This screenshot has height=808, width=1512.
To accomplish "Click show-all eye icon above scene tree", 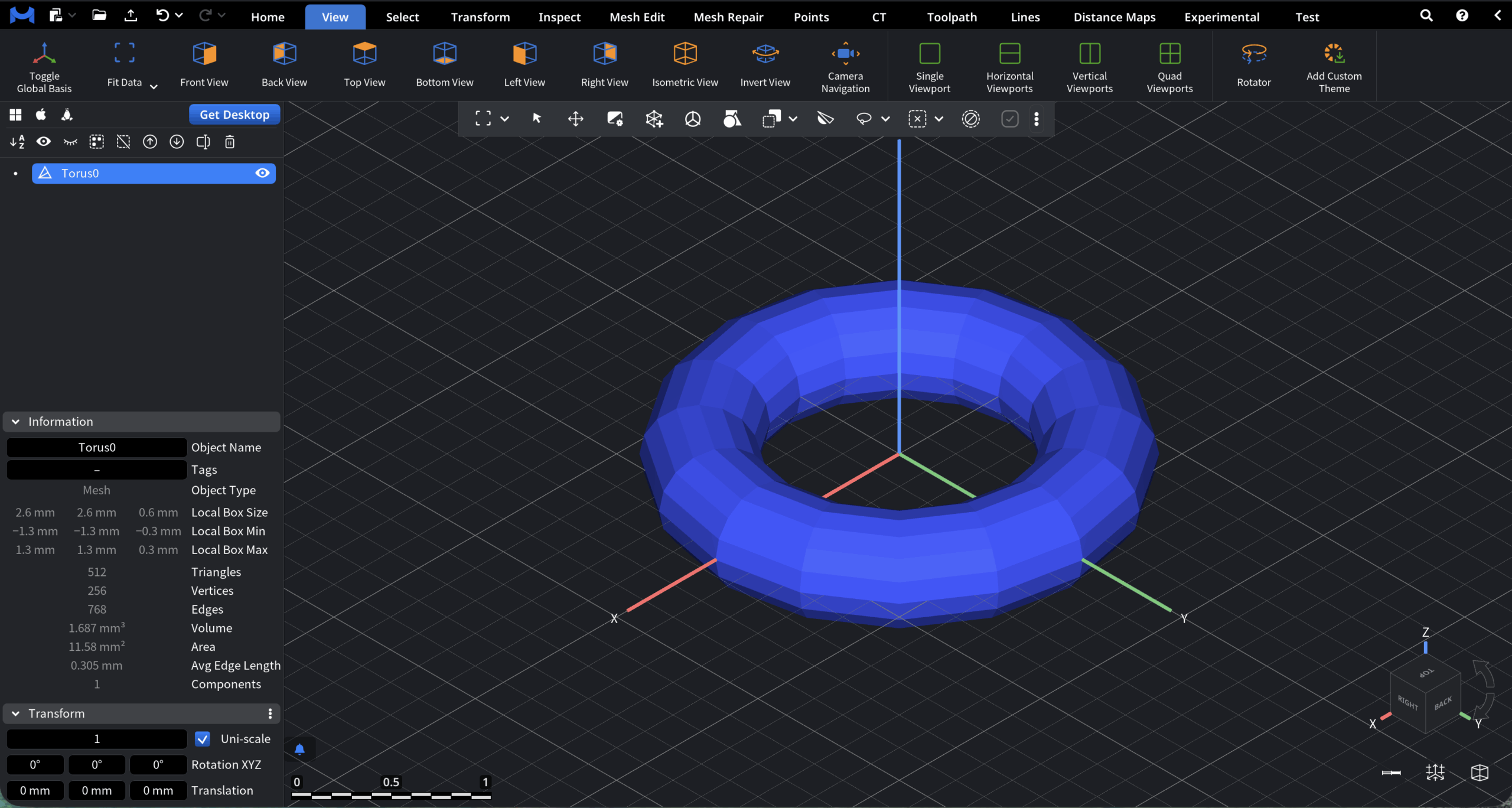I will [x=44, y=142].
